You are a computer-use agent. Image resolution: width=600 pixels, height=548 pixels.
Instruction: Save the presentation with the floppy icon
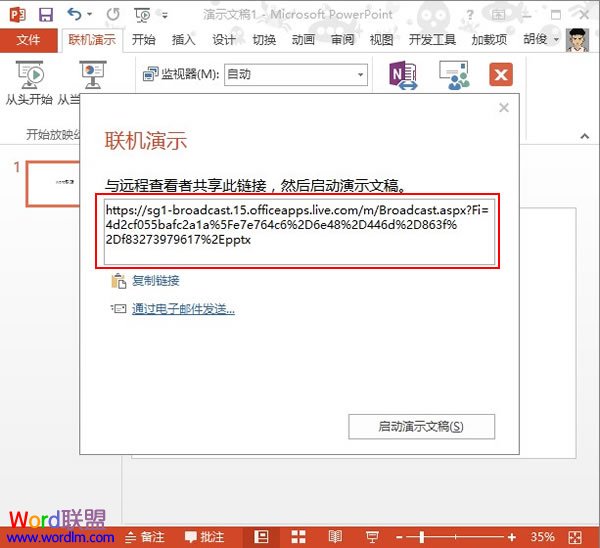tap(46, 15)
